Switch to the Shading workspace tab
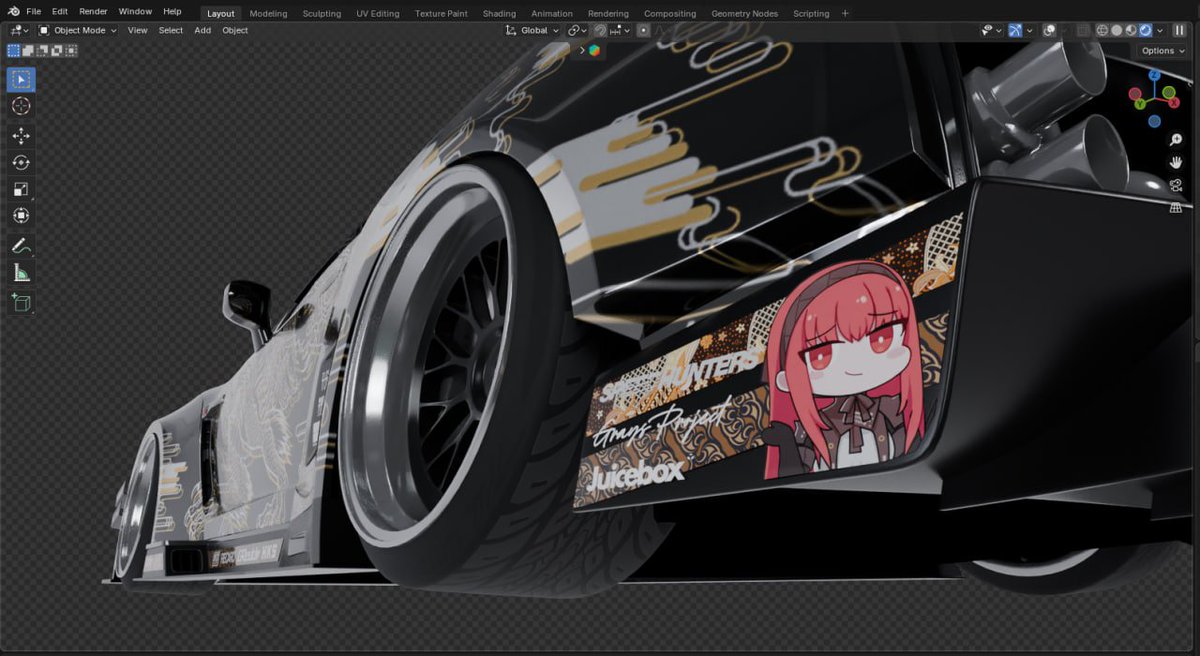1200x656 pixels. [499, 13]
